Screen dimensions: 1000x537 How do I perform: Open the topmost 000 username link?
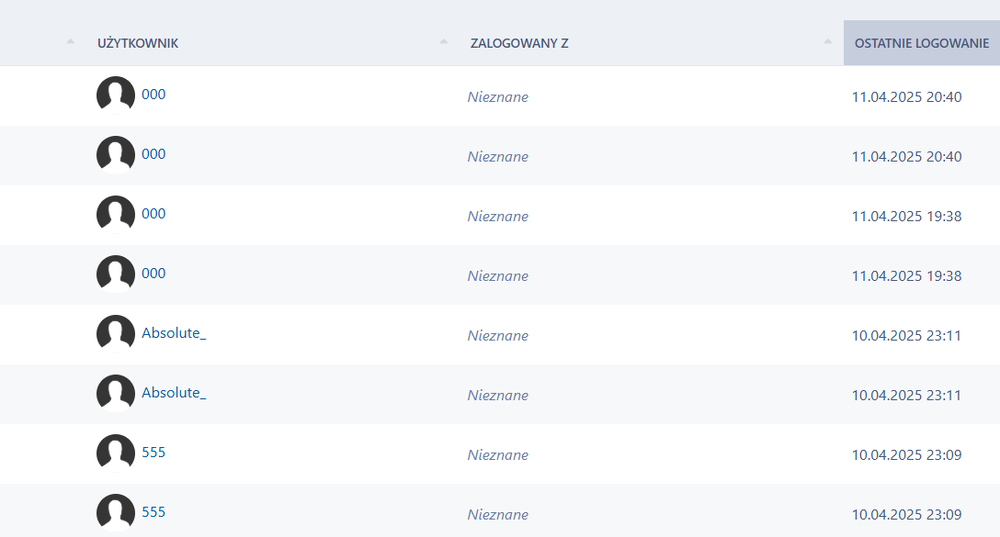(x=154, y=94)
